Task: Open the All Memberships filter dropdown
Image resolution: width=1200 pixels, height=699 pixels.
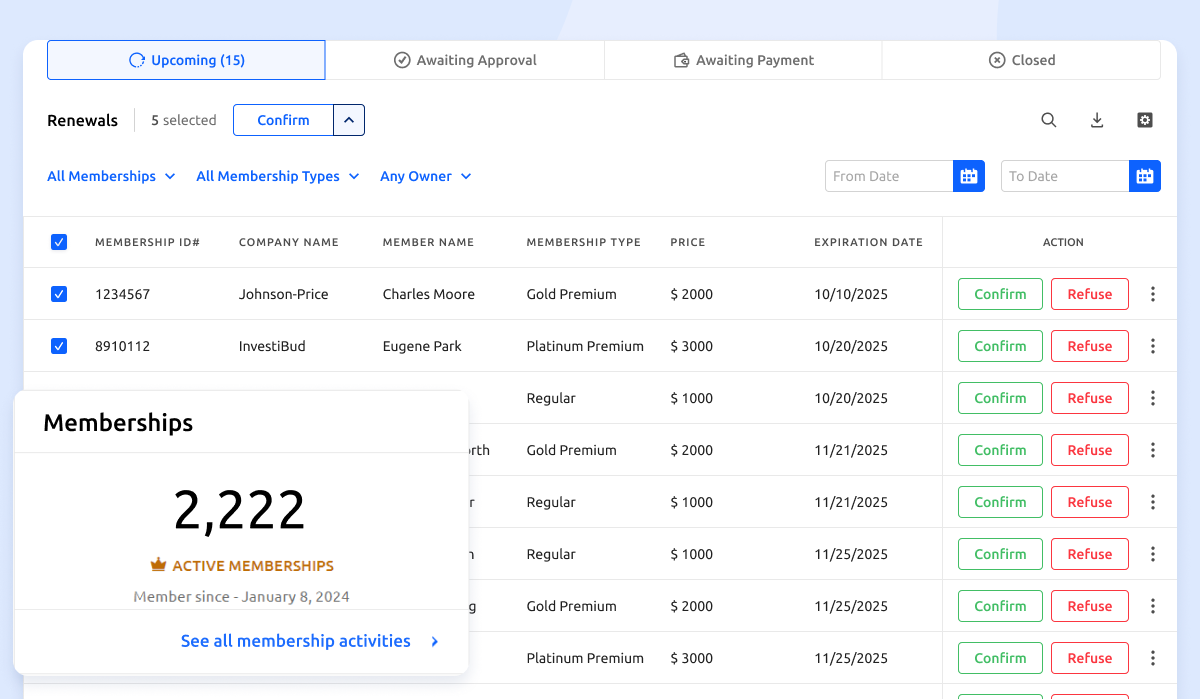Action: pyautogui.click(x=111, y=176)
